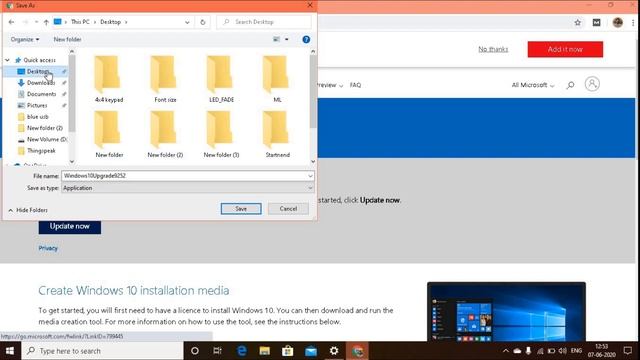Select Downloads in navigation pane
This screenshot has height=360, width=640.
click(41, 83)
